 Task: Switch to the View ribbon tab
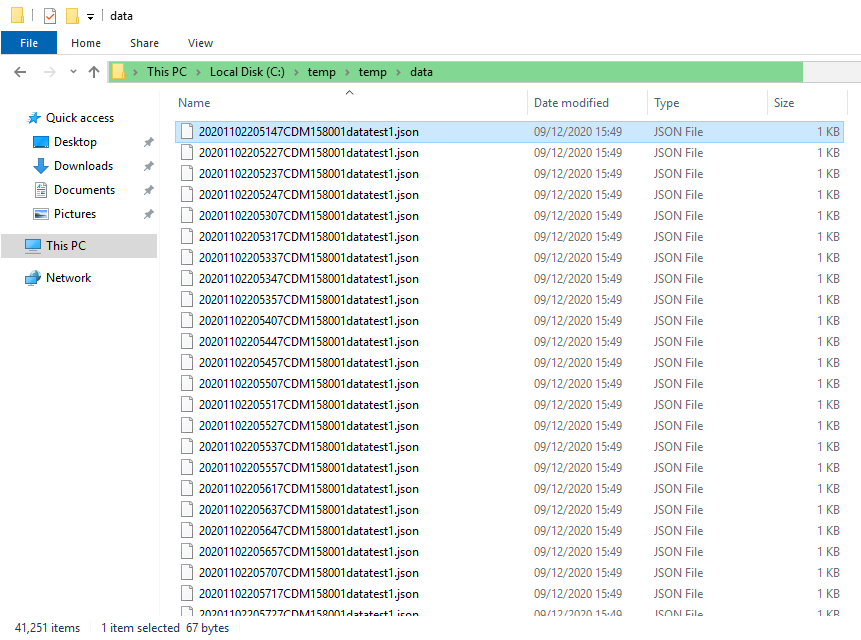[200, 43]
